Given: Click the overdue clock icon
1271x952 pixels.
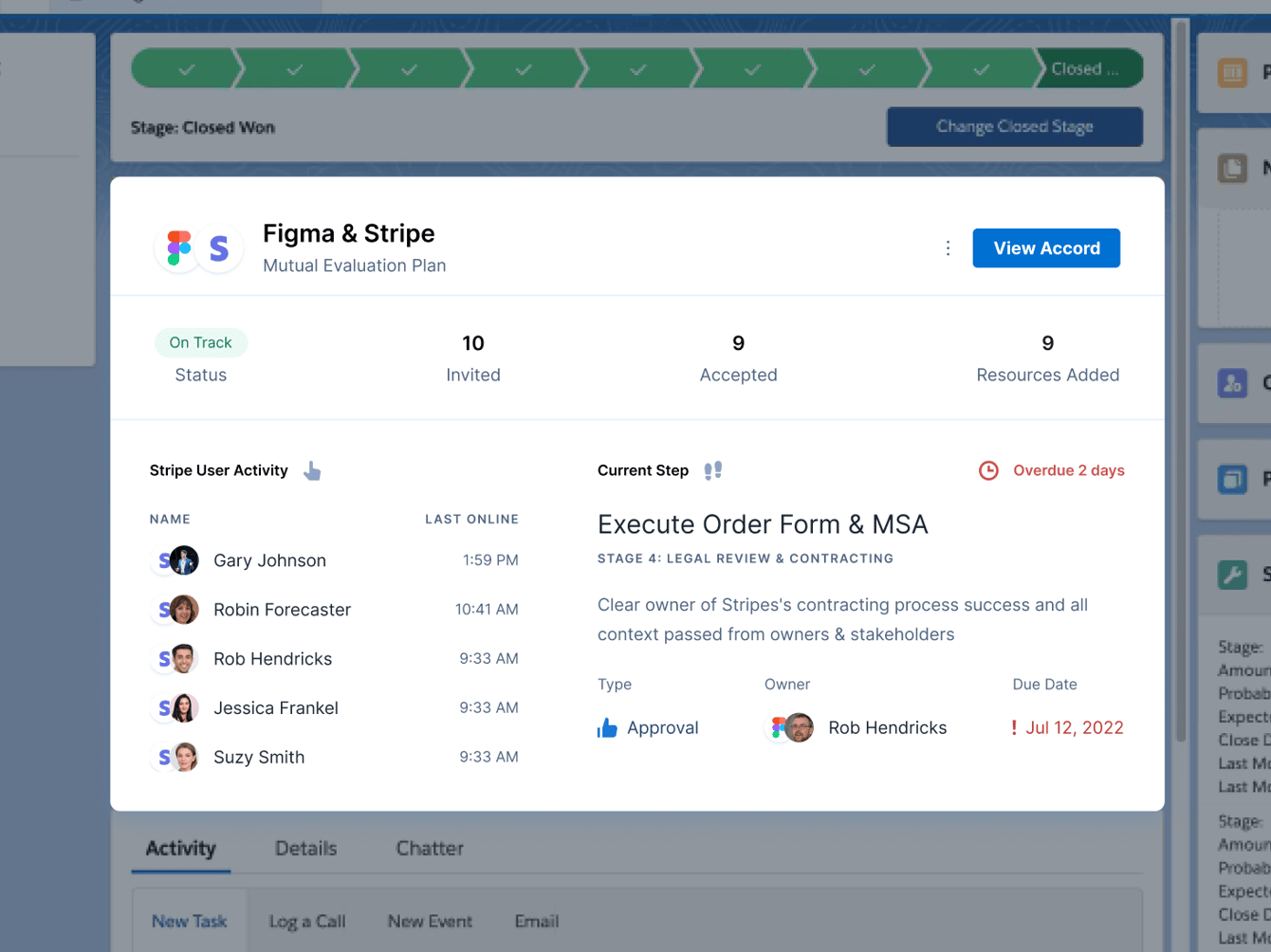Looking at the screenshot, I should [988, 470].
